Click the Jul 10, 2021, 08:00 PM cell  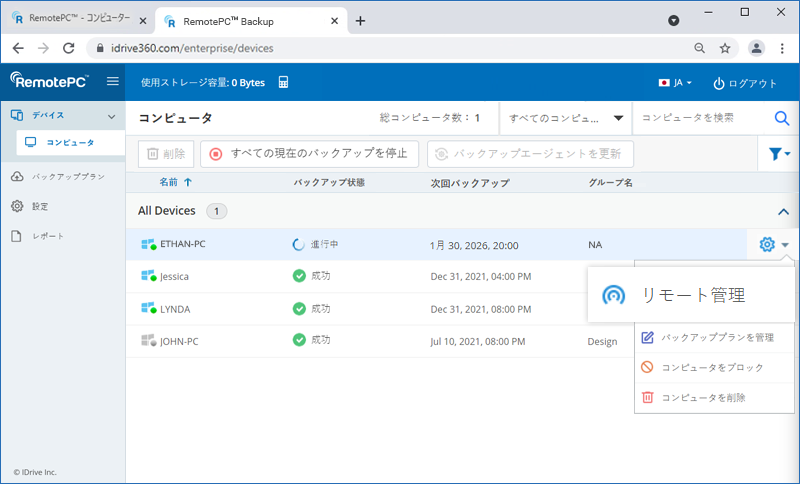coord(478,341)
